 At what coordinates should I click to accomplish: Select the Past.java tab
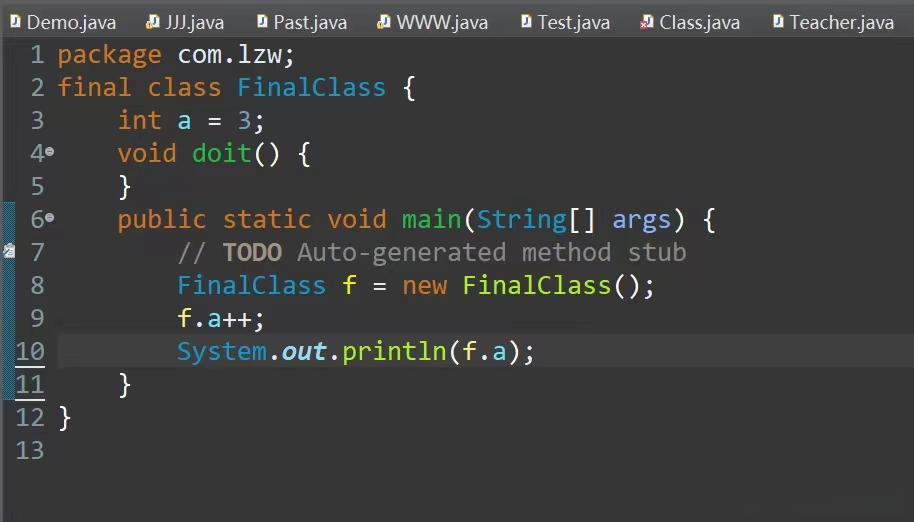click(302, 23)
